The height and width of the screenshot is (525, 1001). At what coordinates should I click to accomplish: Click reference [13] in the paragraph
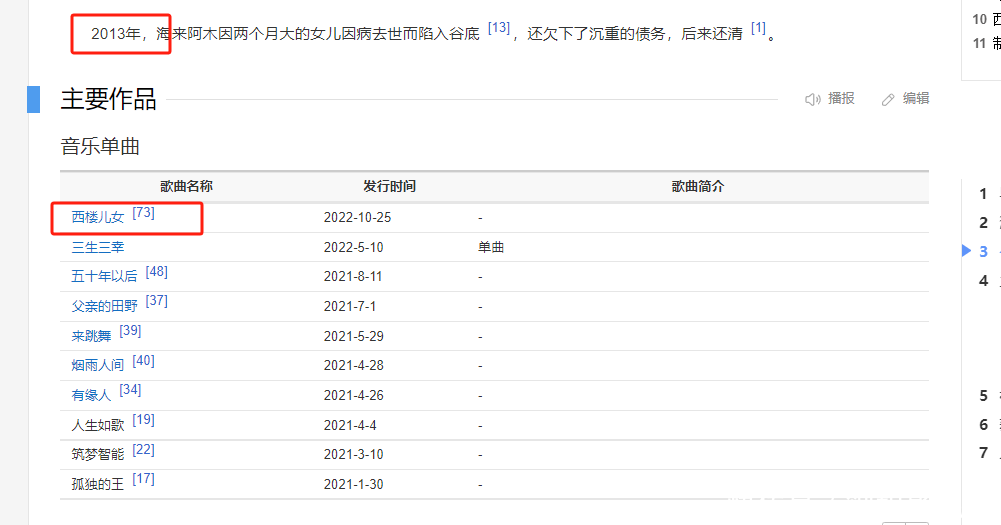click(499, 28)
